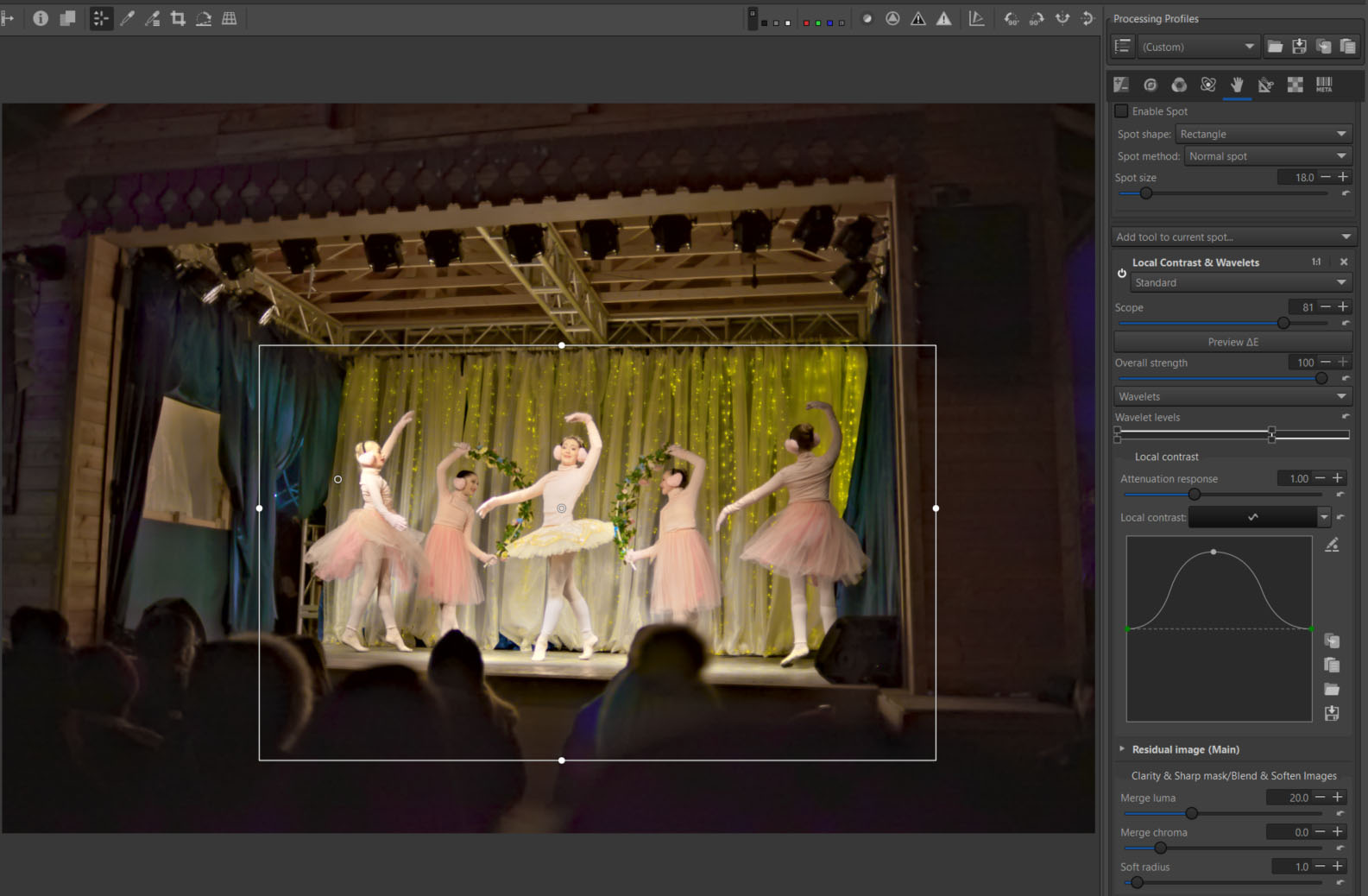Click the Rotate left 90° icon

click(x=1011, y=18)
